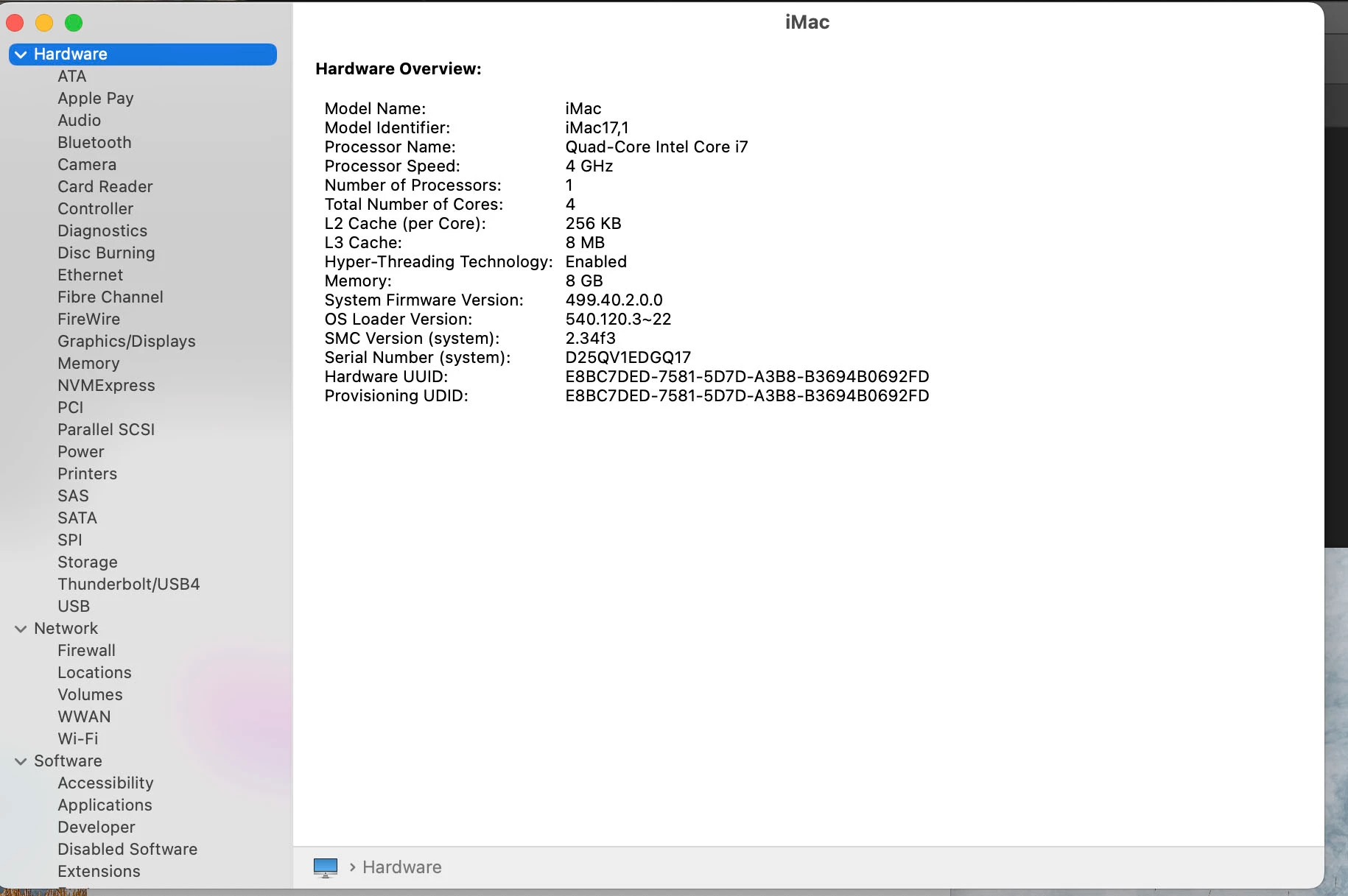Click the Hardware UUID value
Screen dimensions: 1348x896
click(x=748, y=377)
